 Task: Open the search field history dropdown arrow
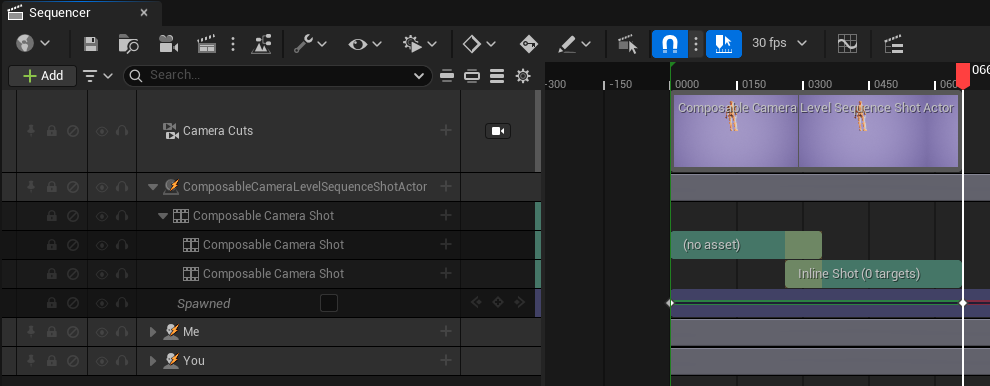pos(419,76)
